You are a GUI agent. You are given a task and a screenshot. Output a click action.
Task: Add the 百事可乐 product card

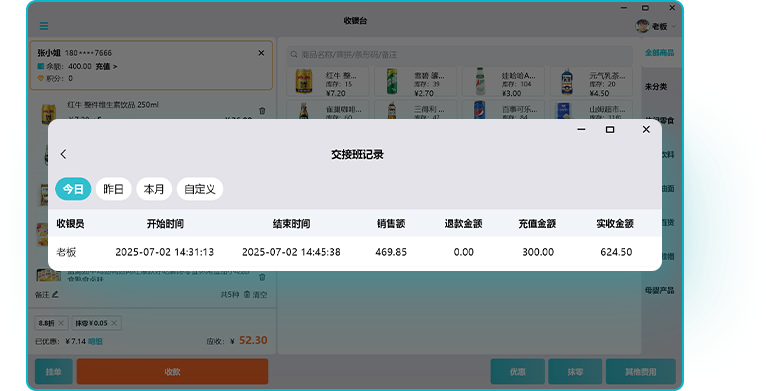click(x=504, y=110)
